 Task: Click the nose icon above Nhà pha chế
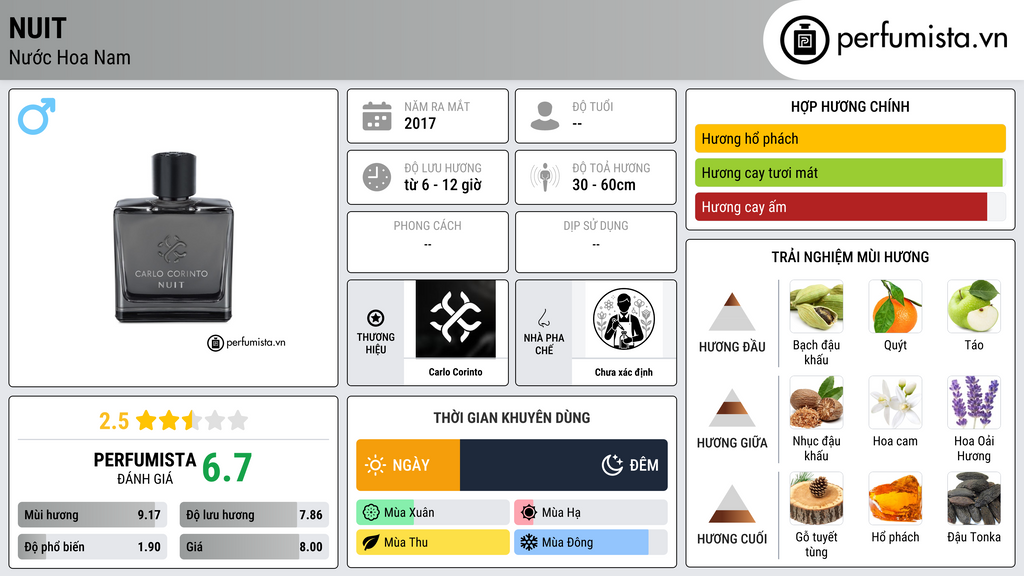[543, 318]
